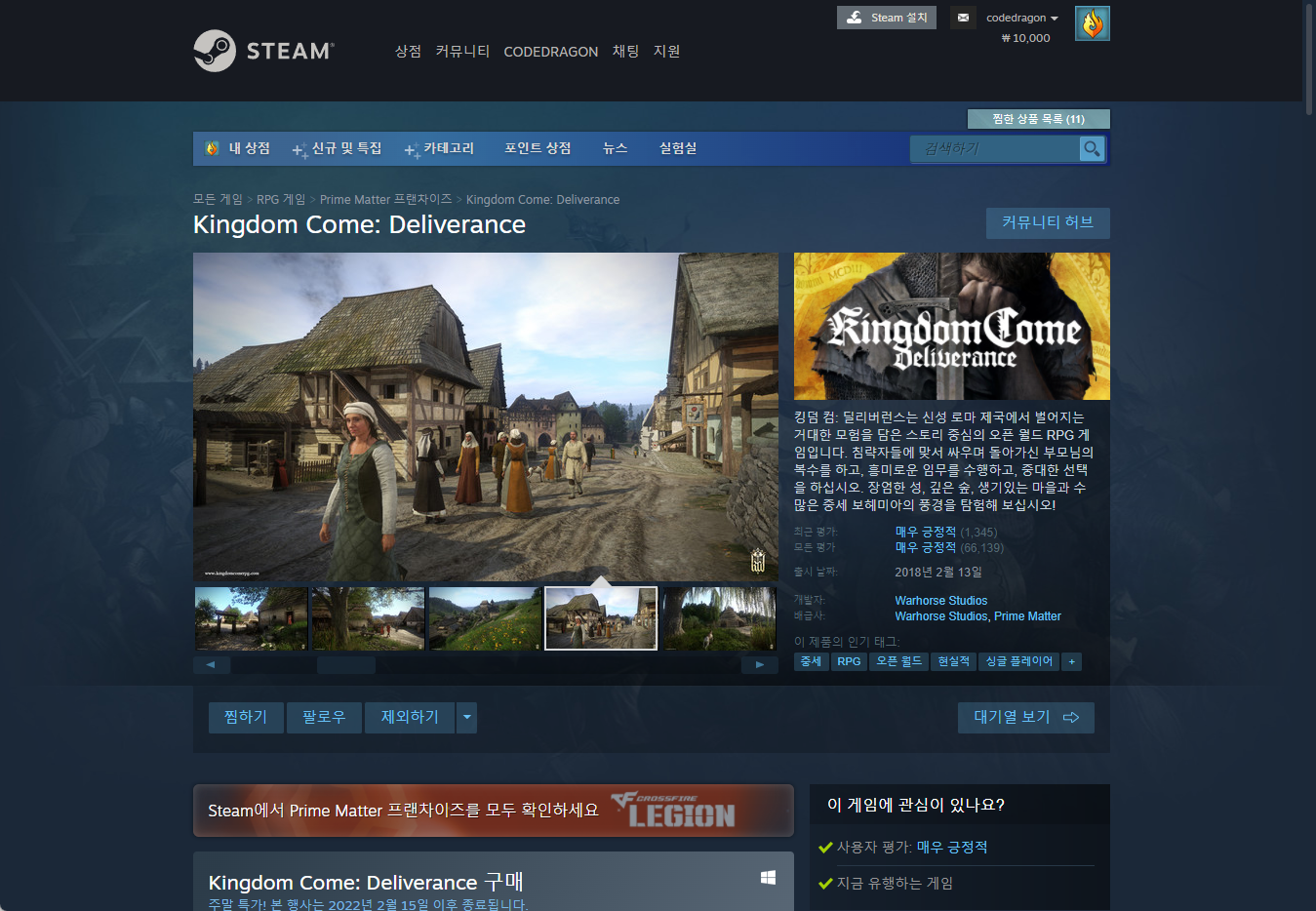Screen dimensions: 1316x911
Task: Click the RPG tag
Action: click(849, 661)
